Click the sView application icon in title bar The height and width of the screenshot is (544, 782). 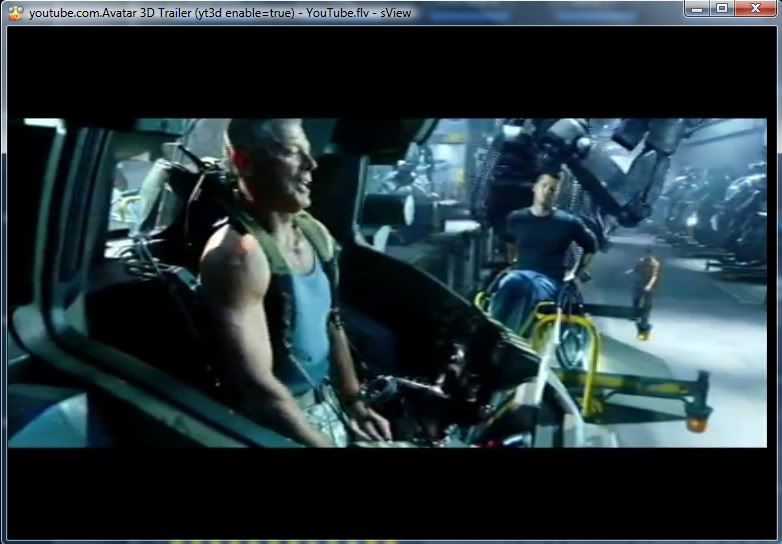15,13
